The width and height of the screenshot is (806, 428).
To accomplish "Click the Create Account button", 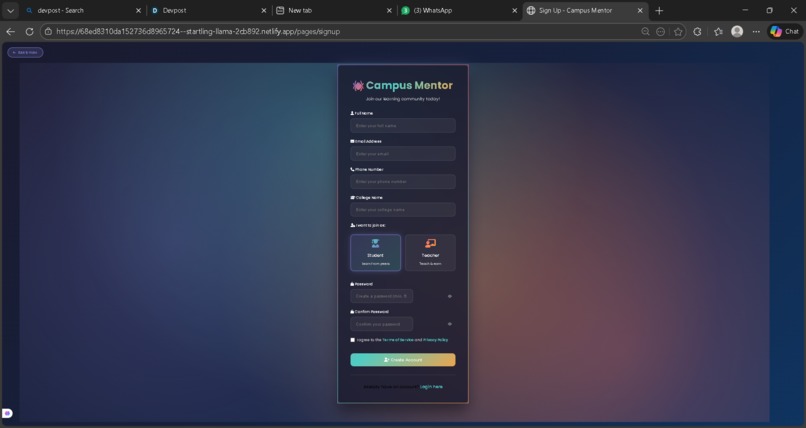I will coord(402,360).
